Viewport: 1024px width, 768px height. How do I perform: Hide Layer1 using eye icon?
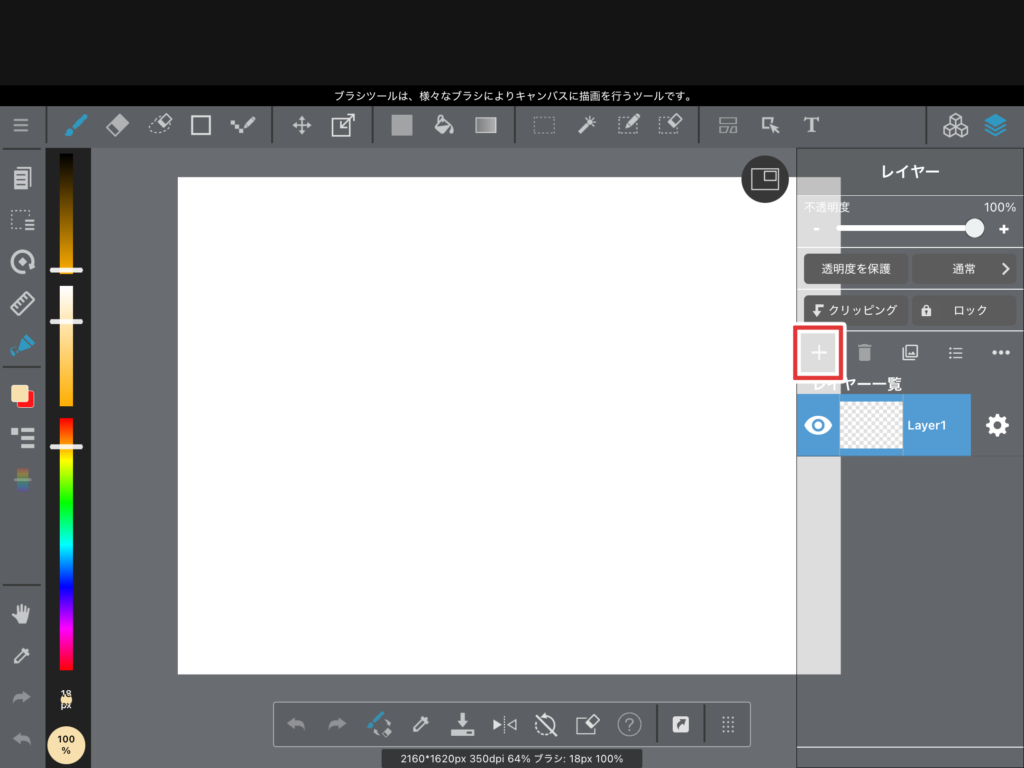point(818,425)
